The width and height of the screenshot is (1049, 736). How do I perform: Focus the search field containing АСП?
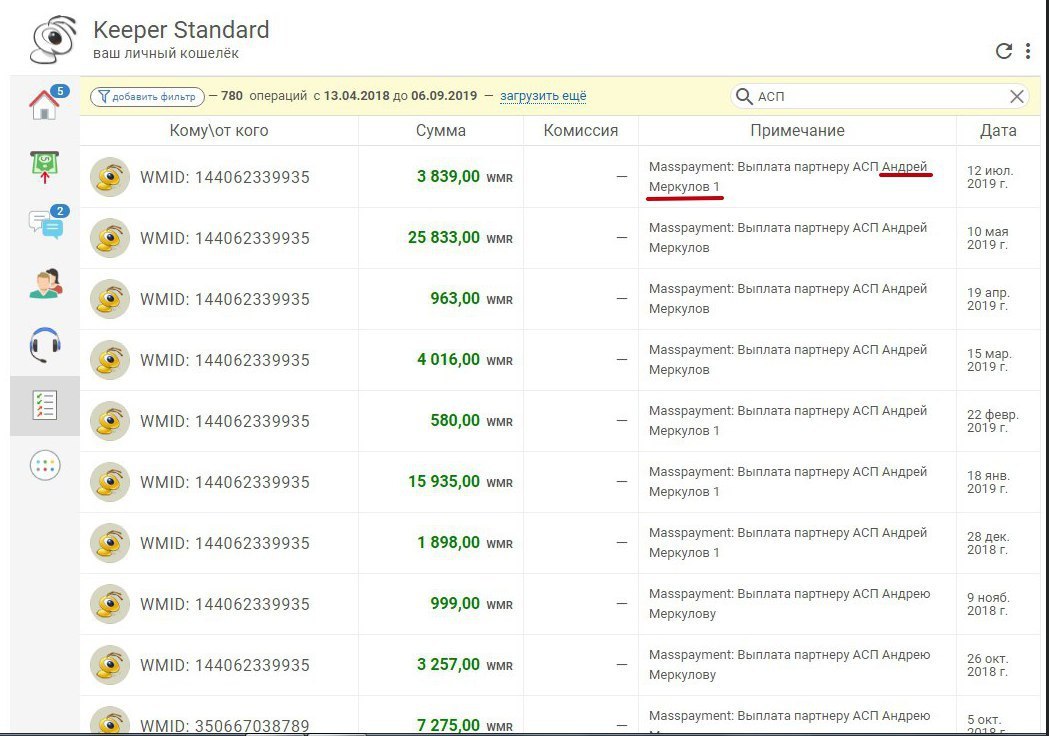tap(880, 96)
